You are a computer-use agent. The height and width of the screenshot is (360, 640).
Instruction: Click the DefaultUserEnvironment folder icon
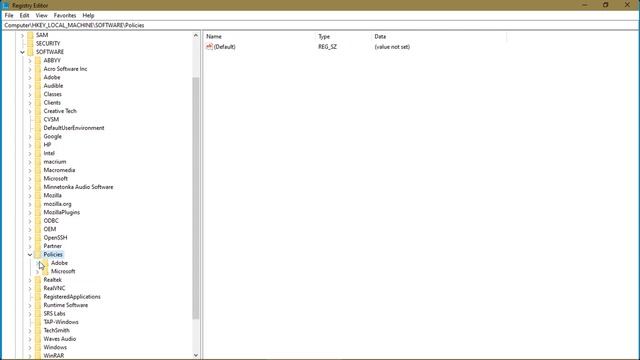(38, 128)
